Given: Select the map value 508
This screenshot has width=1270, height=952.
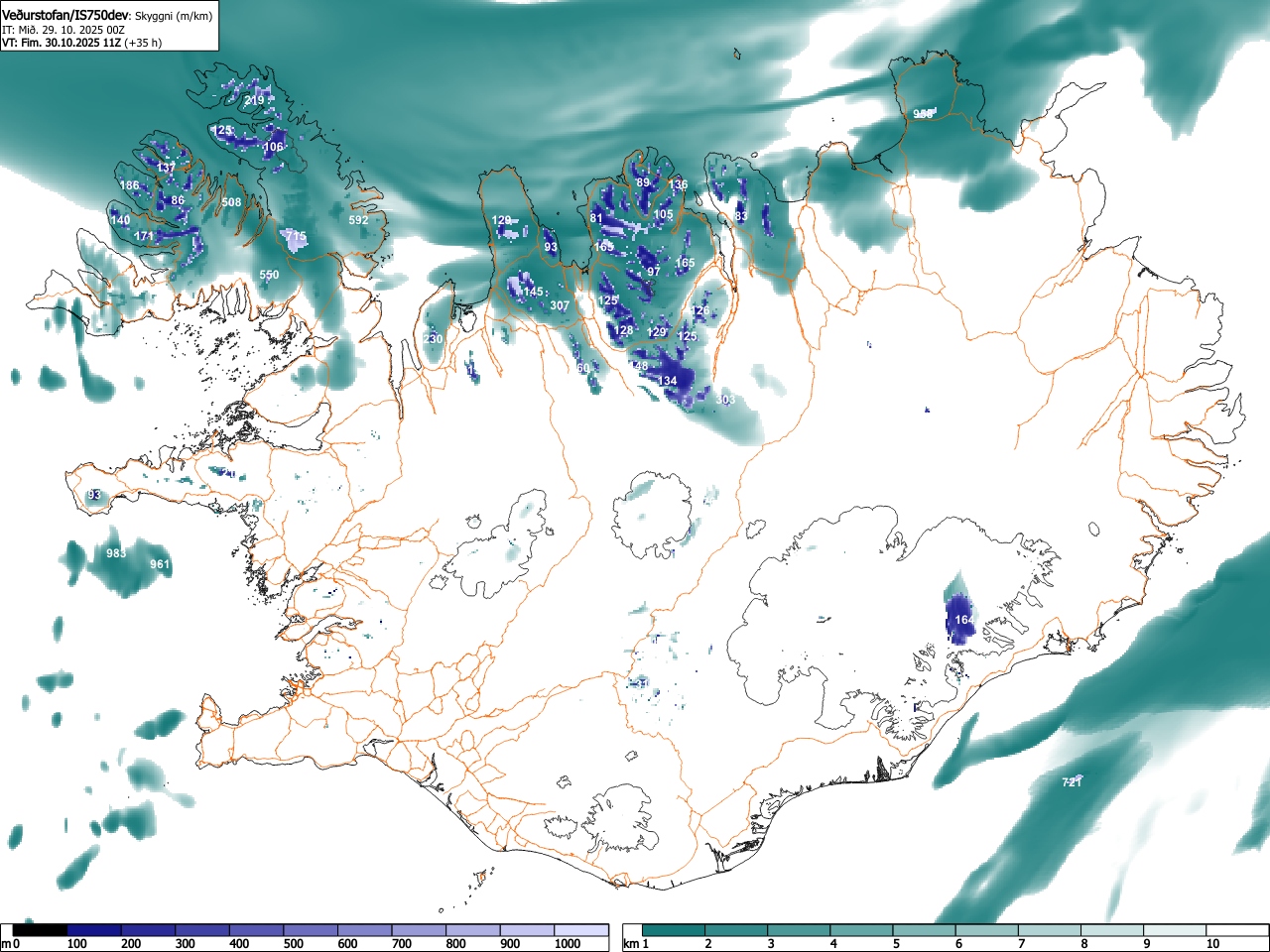Looking at the screenshot, I should [231, 202].
